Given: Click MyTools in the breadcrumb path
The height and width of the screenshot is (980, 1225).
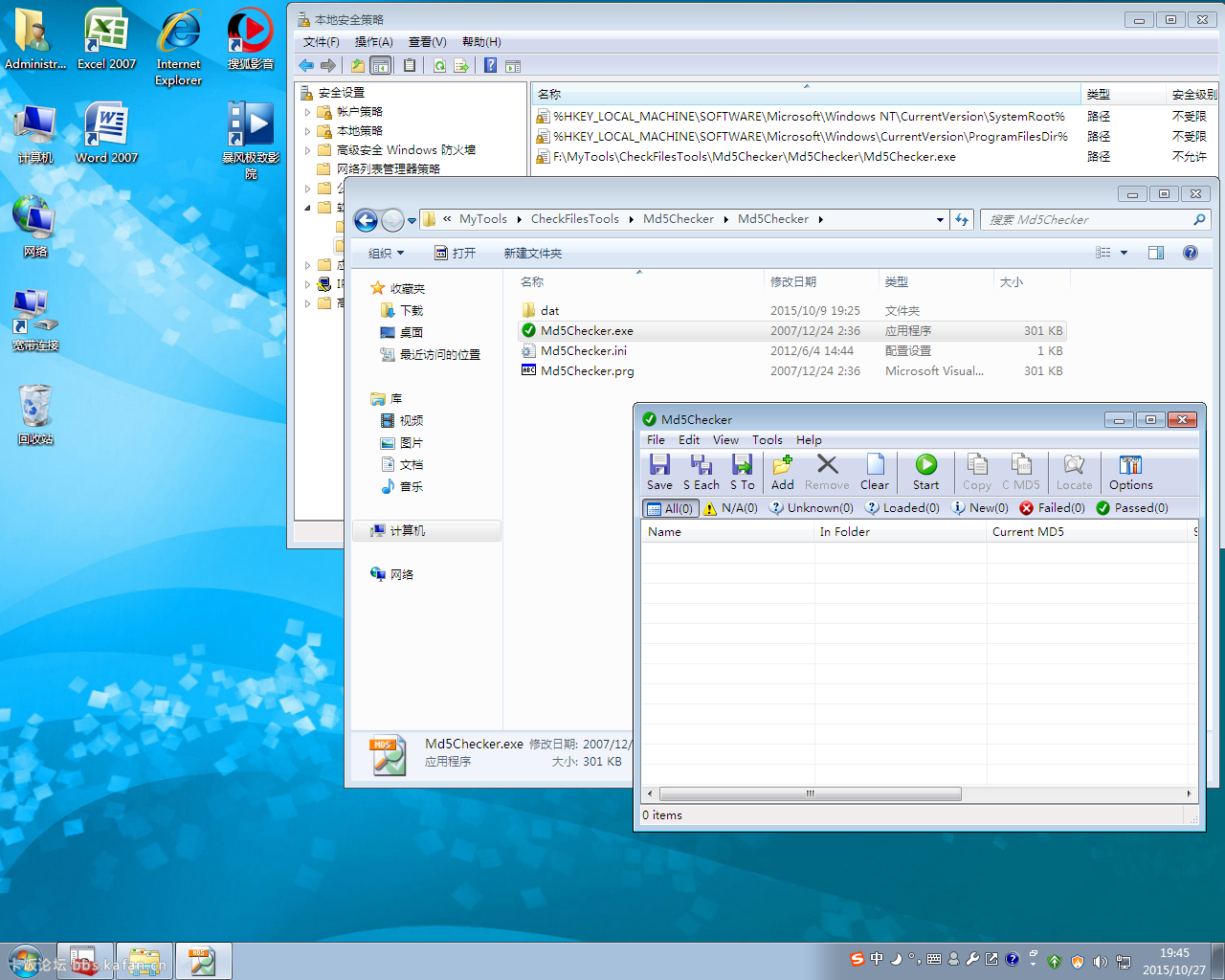Looking at the screenshot, I should [483, 219].
